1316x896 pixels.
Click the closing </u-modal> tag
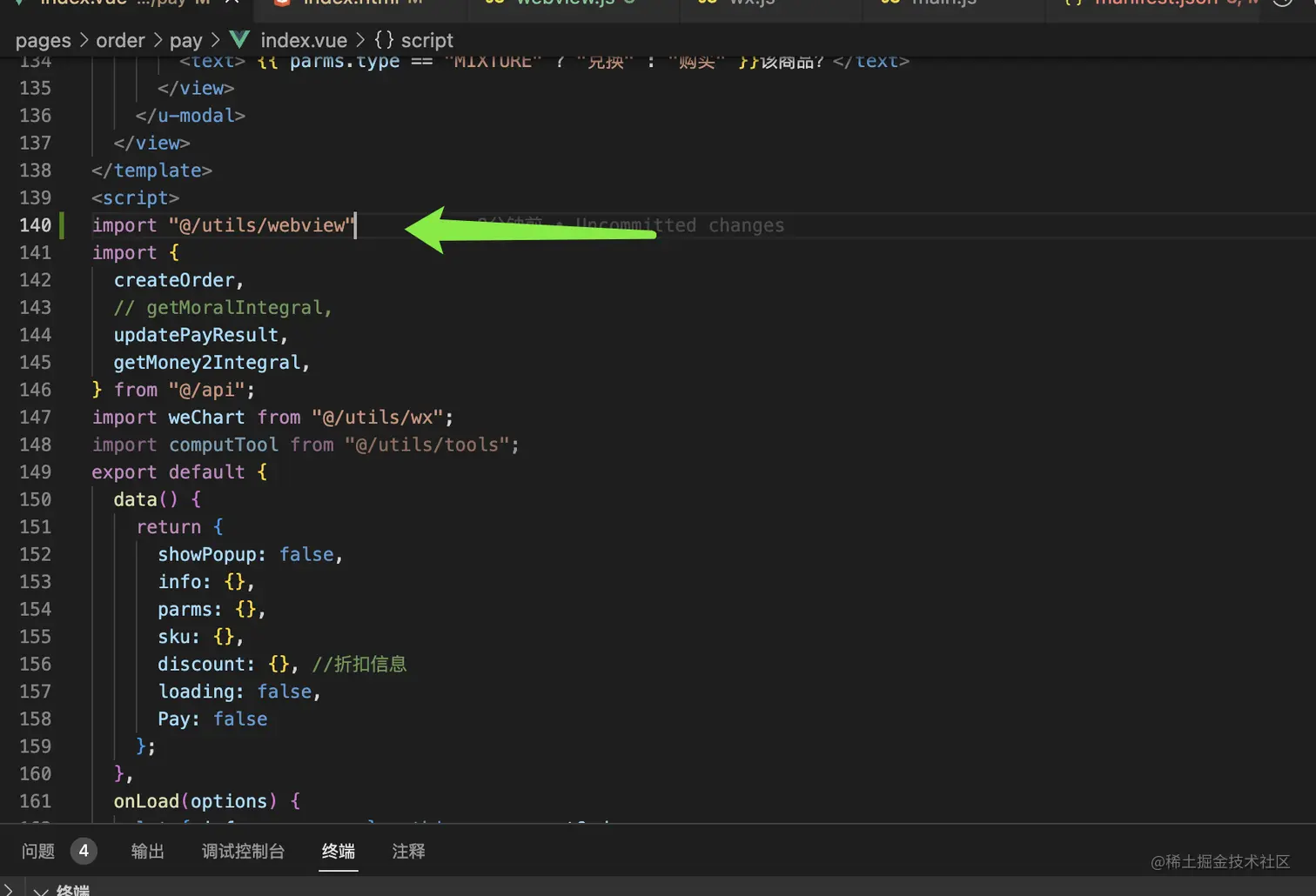(190, 116)
